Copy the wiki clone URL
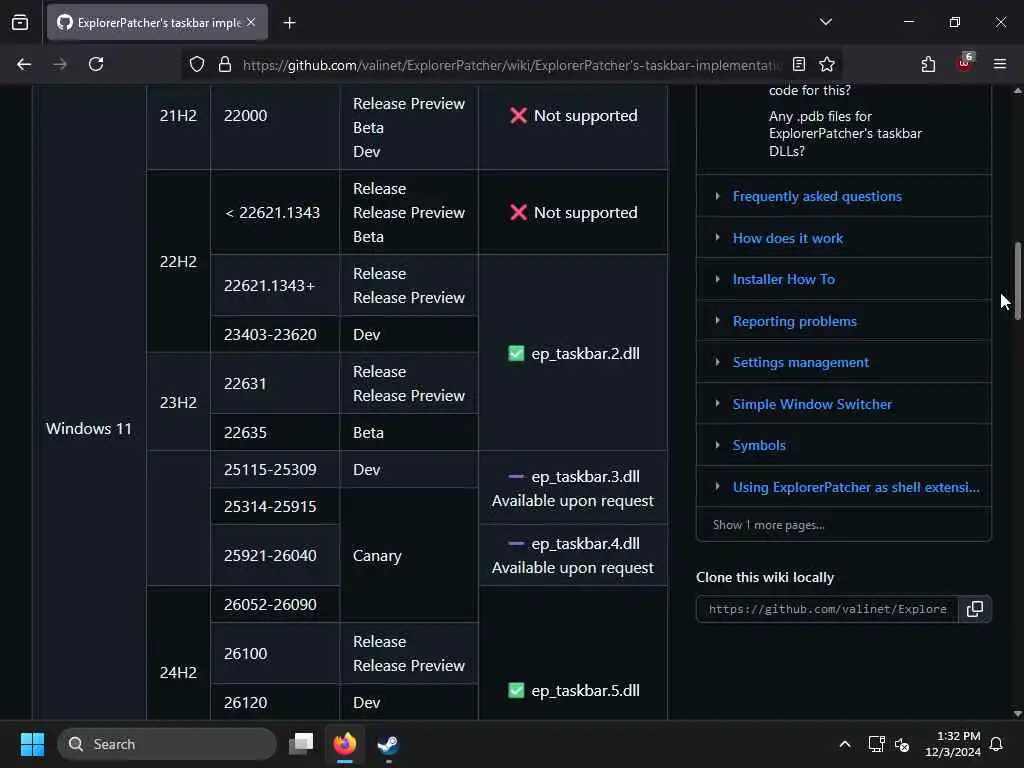This screenshot has width=1024, height=768. tap(975, 609)
